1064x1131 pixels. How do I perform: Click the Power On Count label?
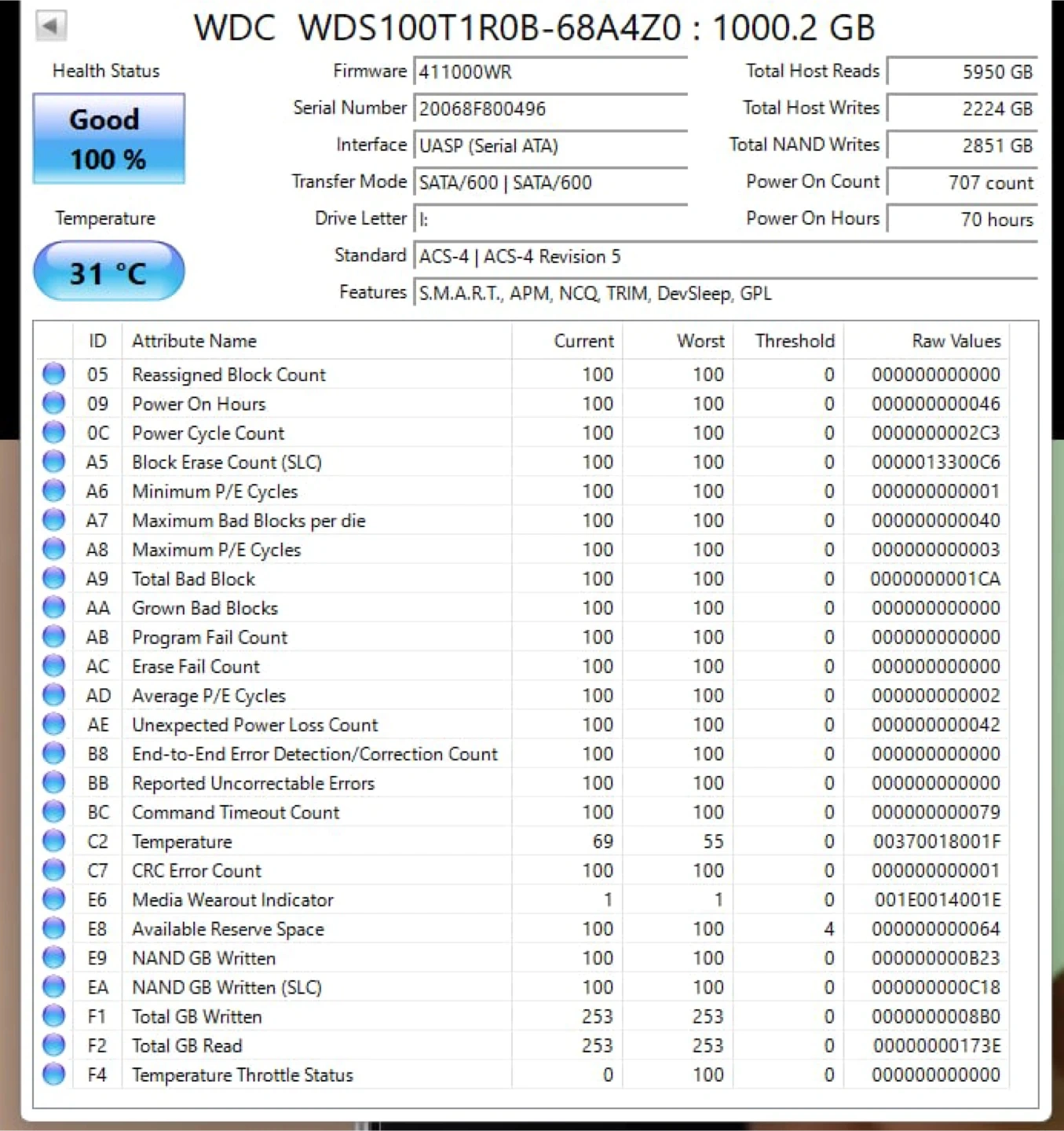[x=812, y=181]
